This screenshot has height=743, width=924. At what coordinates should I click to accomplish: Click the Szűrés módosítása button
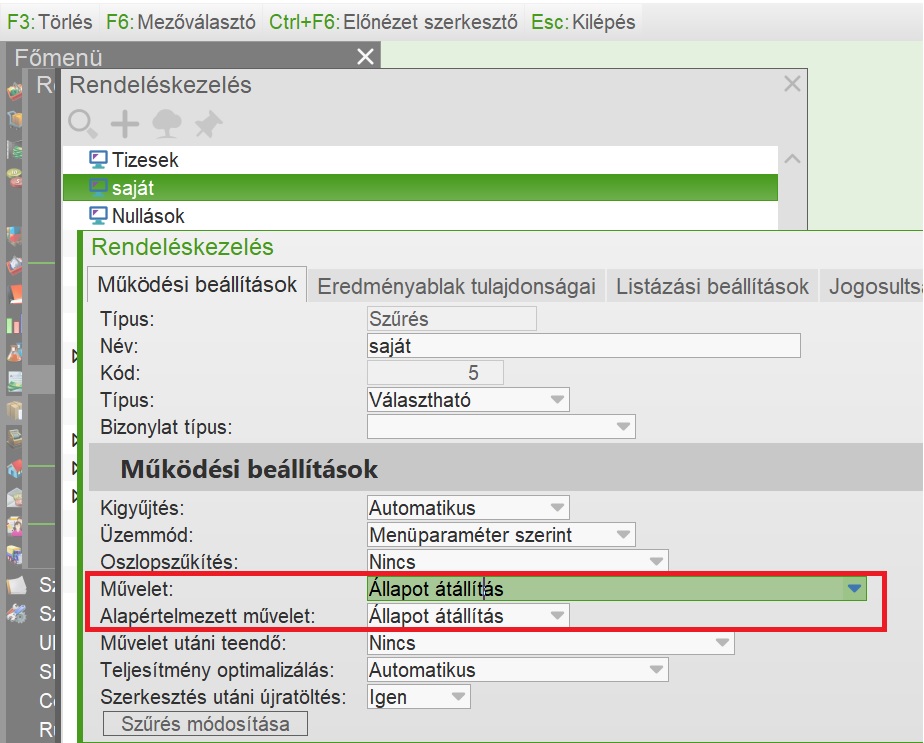[x=205, y=724]
